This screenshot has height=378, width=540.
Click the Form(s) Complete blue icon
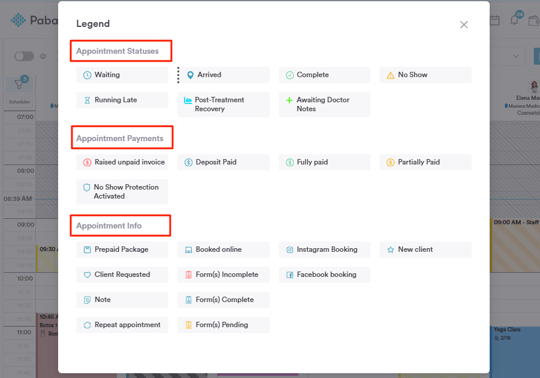(x=188, y=300)
